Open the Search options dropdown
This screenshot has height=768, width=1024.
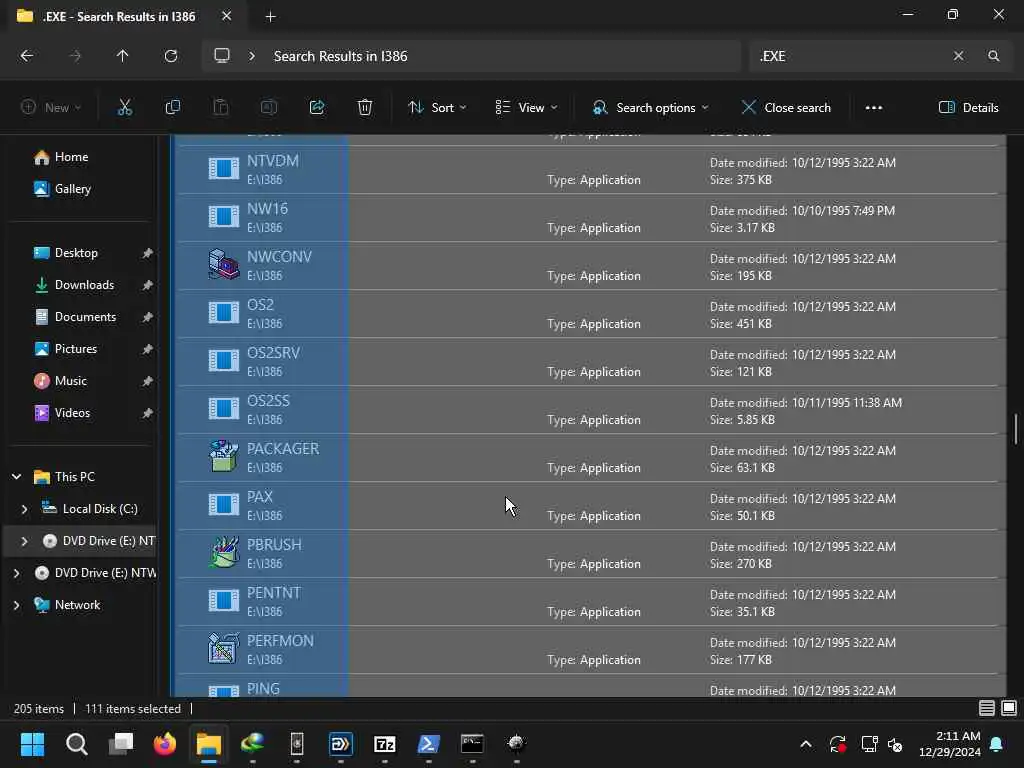[650, 108]
